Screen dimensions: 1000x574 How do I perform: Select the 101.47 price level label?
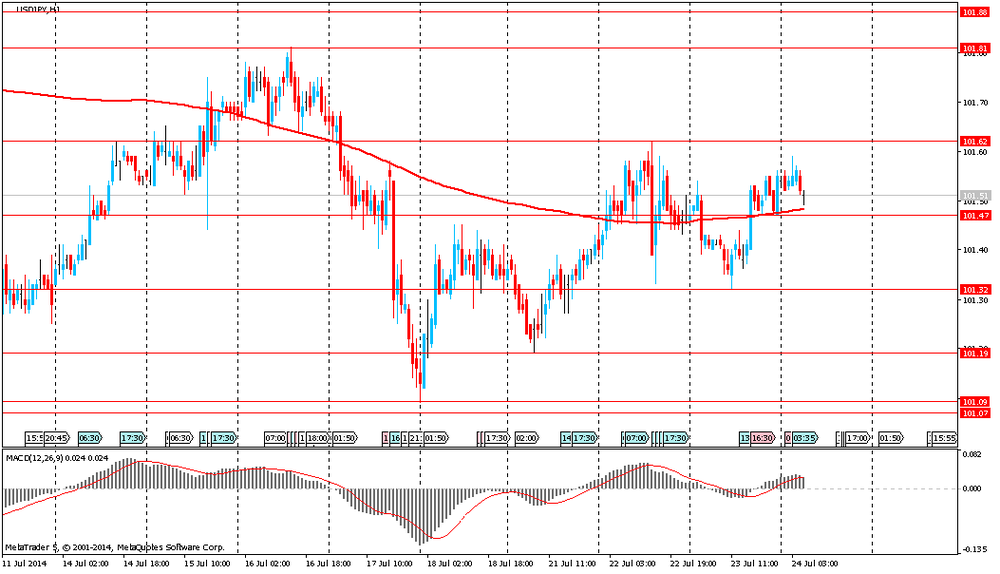[974, 215]
